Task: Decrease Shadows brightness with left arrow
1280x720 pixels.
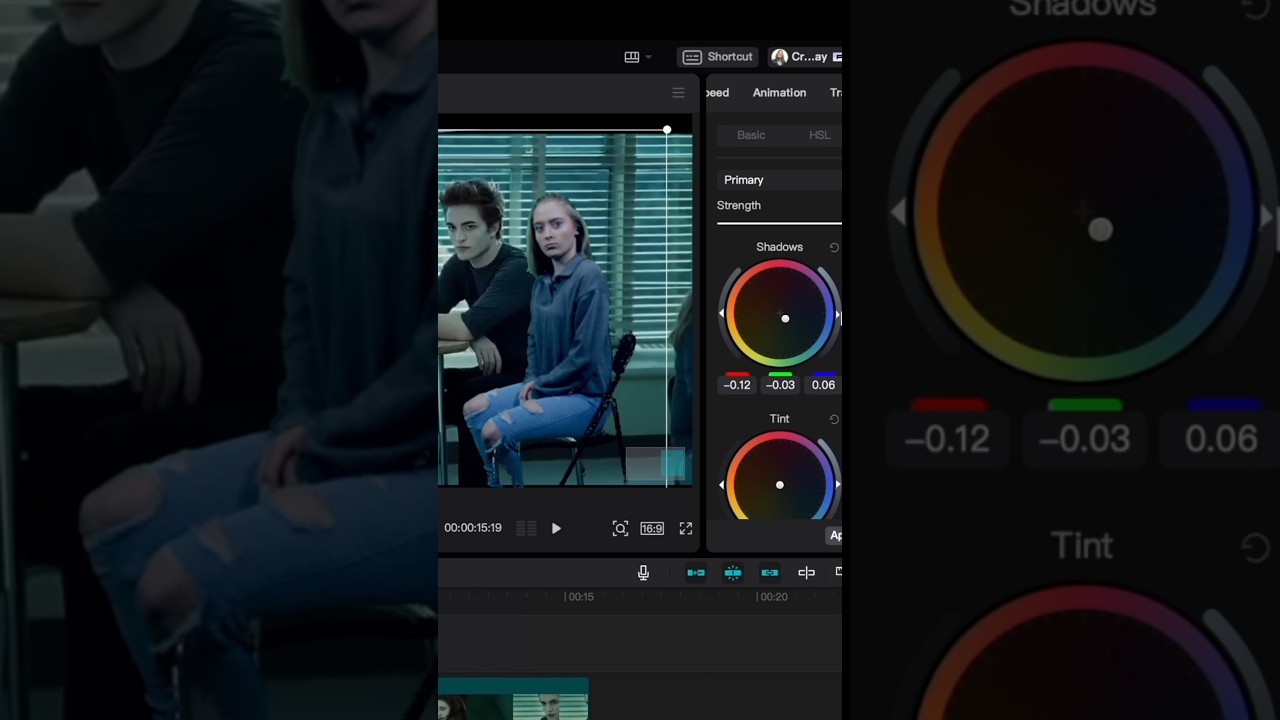Action: (721, 314)
